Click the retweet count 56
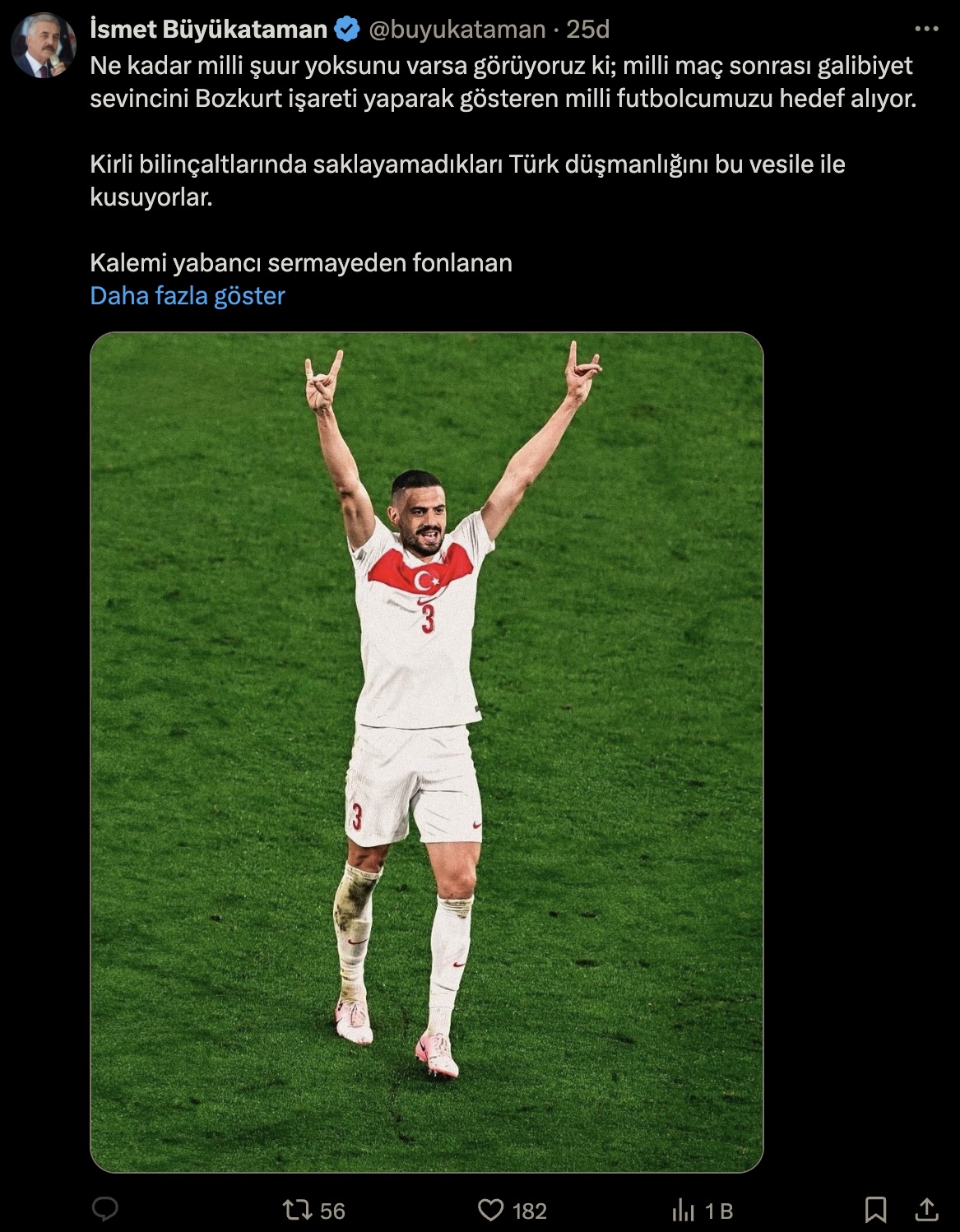The image size is (960, 1232). [x=332, y=1211]
